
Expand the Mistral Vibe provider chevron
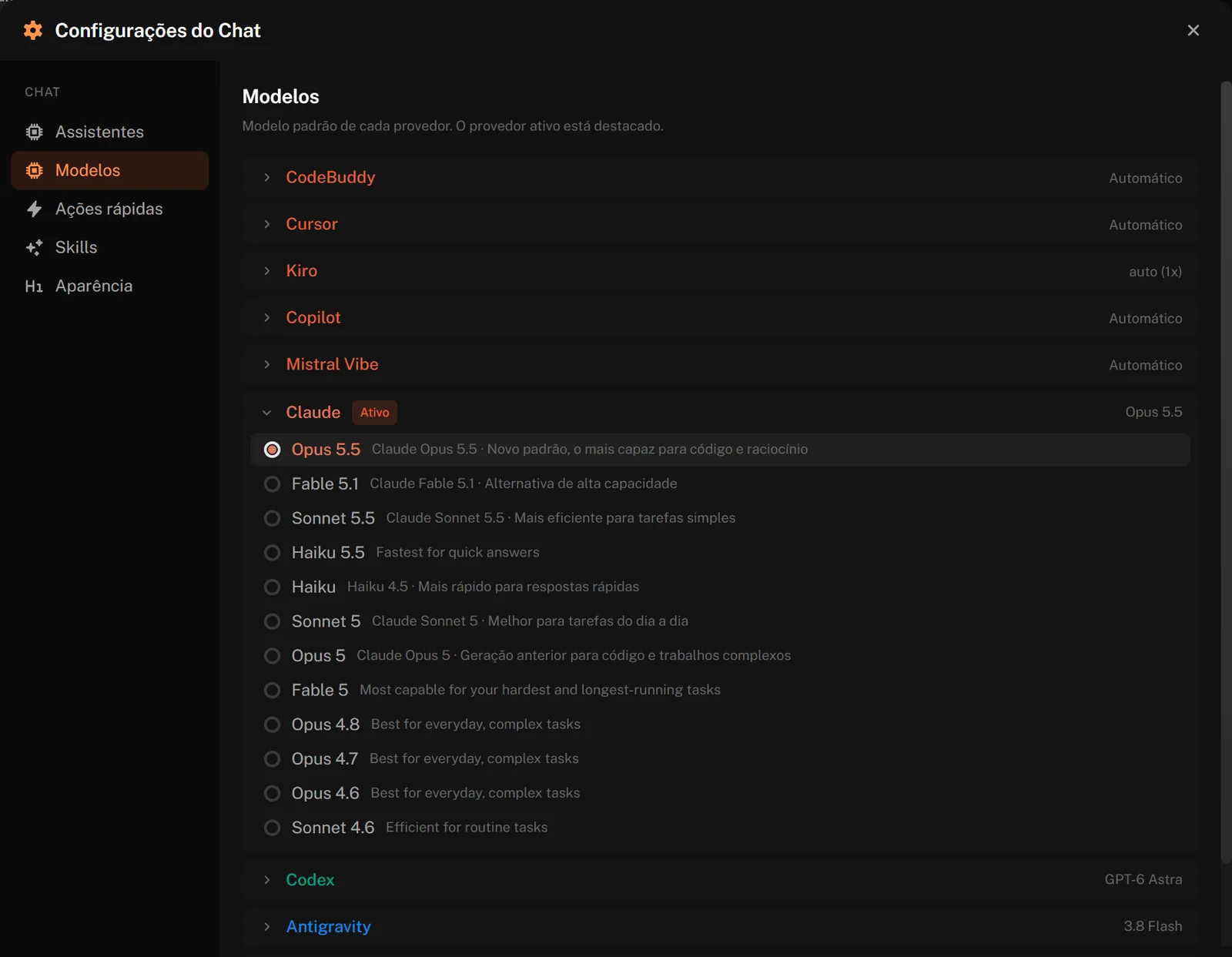point(266,364)
